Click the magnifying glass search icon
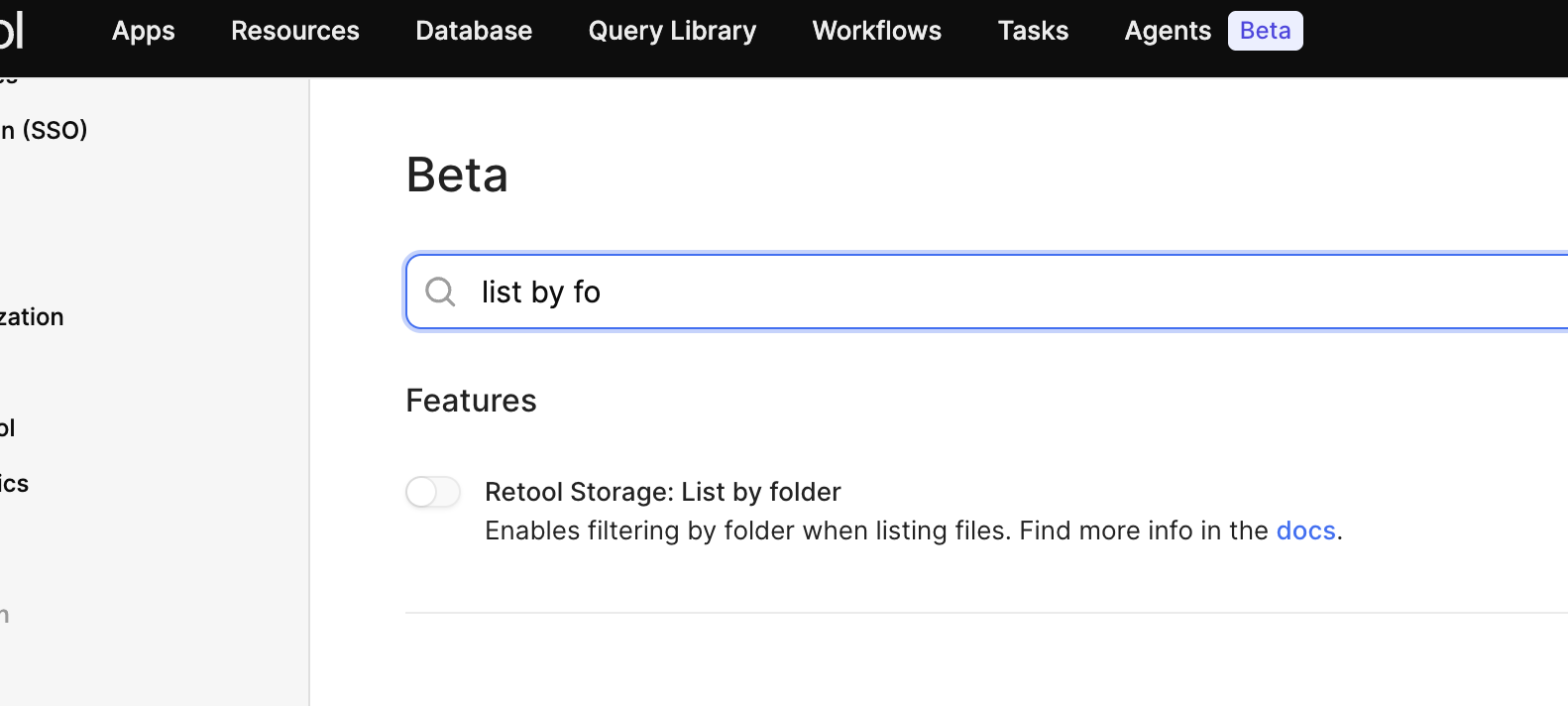 coord(440,292)
